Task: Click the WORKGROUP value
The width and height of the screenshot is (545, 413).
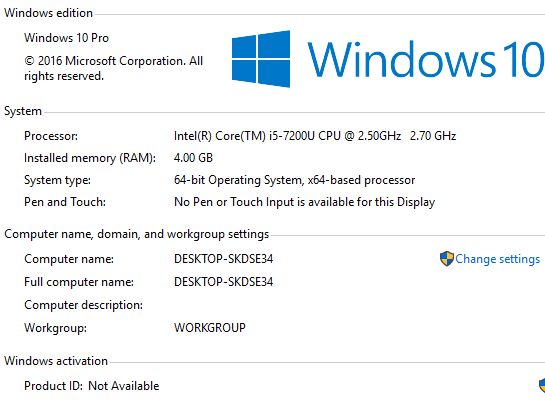Action: point(210,327)
